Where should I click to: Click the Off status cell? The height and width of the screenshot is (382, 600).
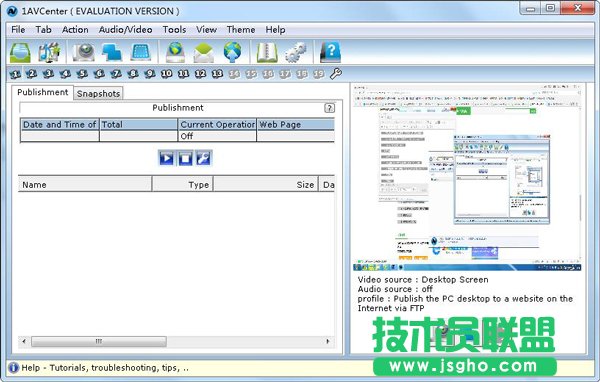217,136
